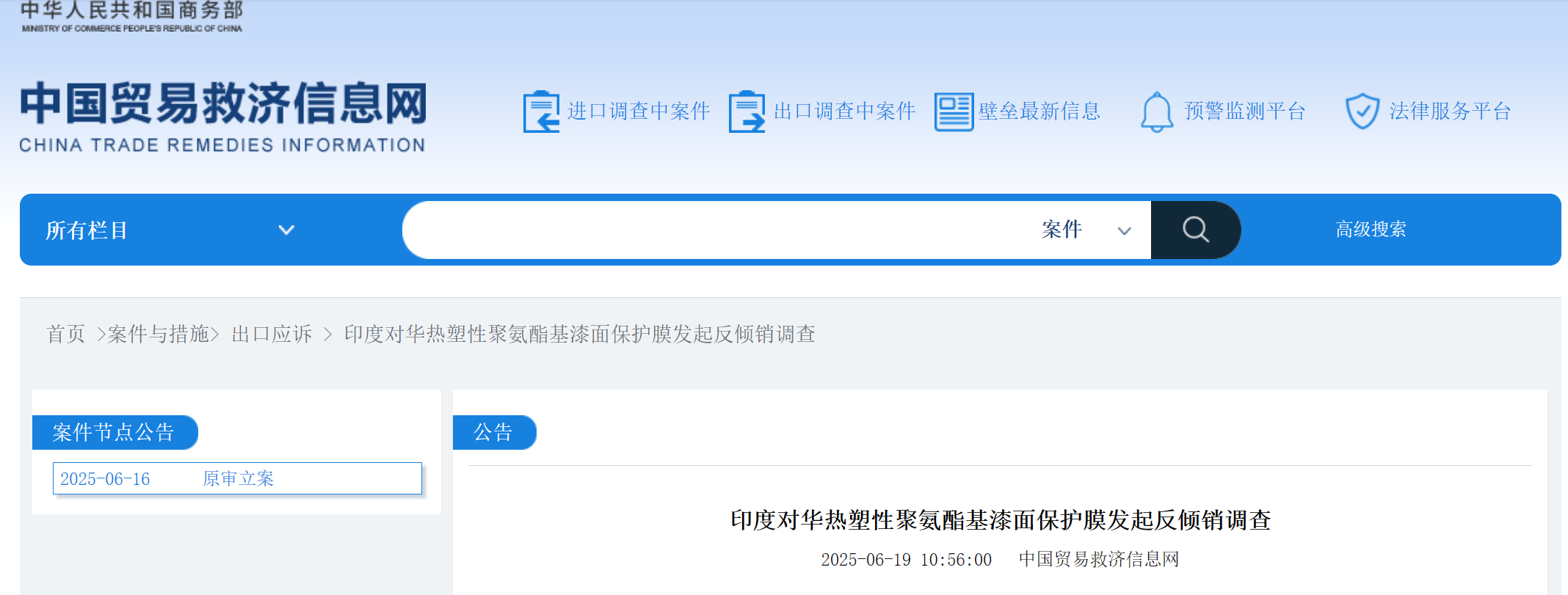Click the legal services shield icon
This screenshot has height=595, width=1568.
1362,112
